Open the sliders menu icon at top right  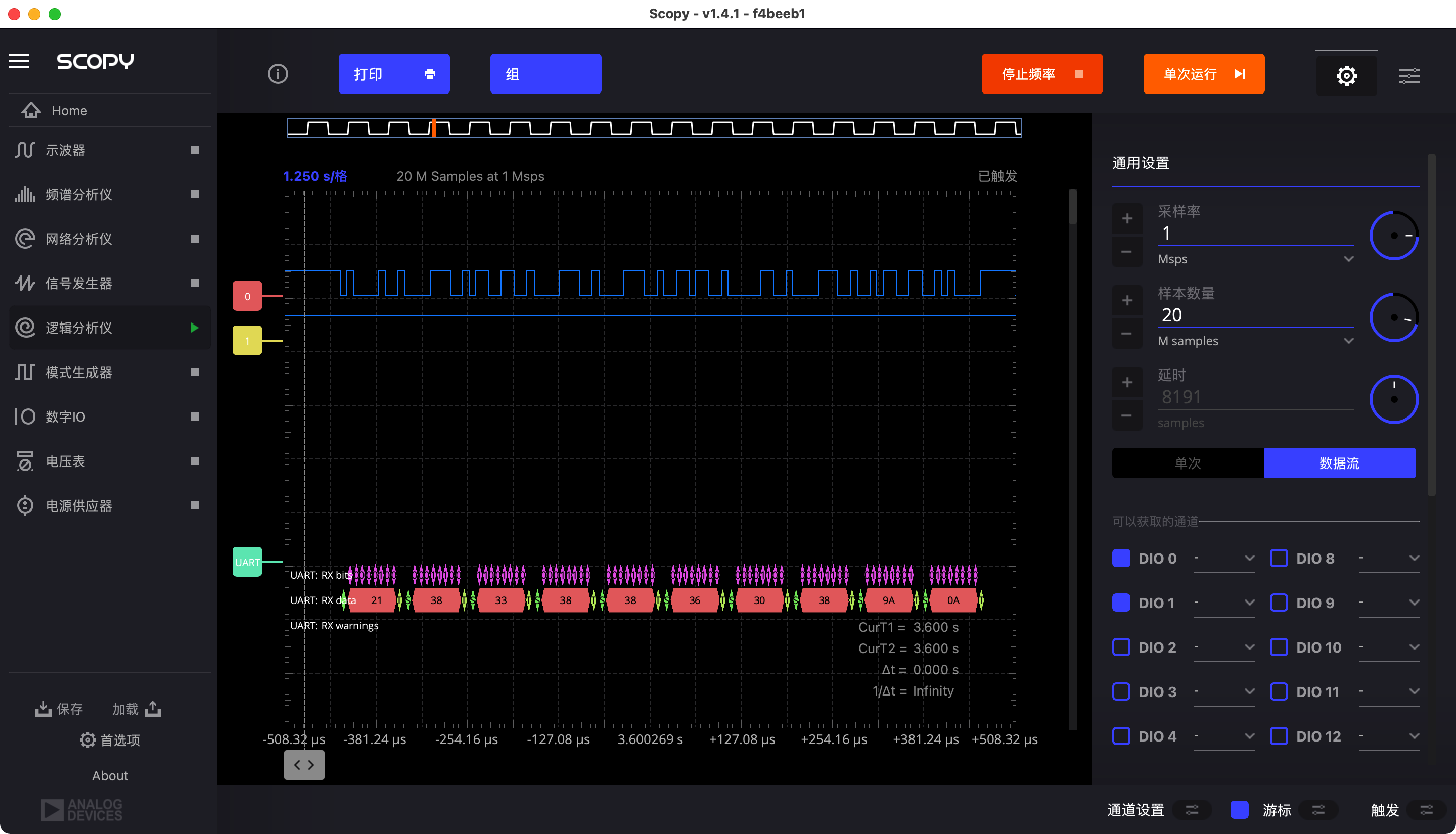[1409, 75]
